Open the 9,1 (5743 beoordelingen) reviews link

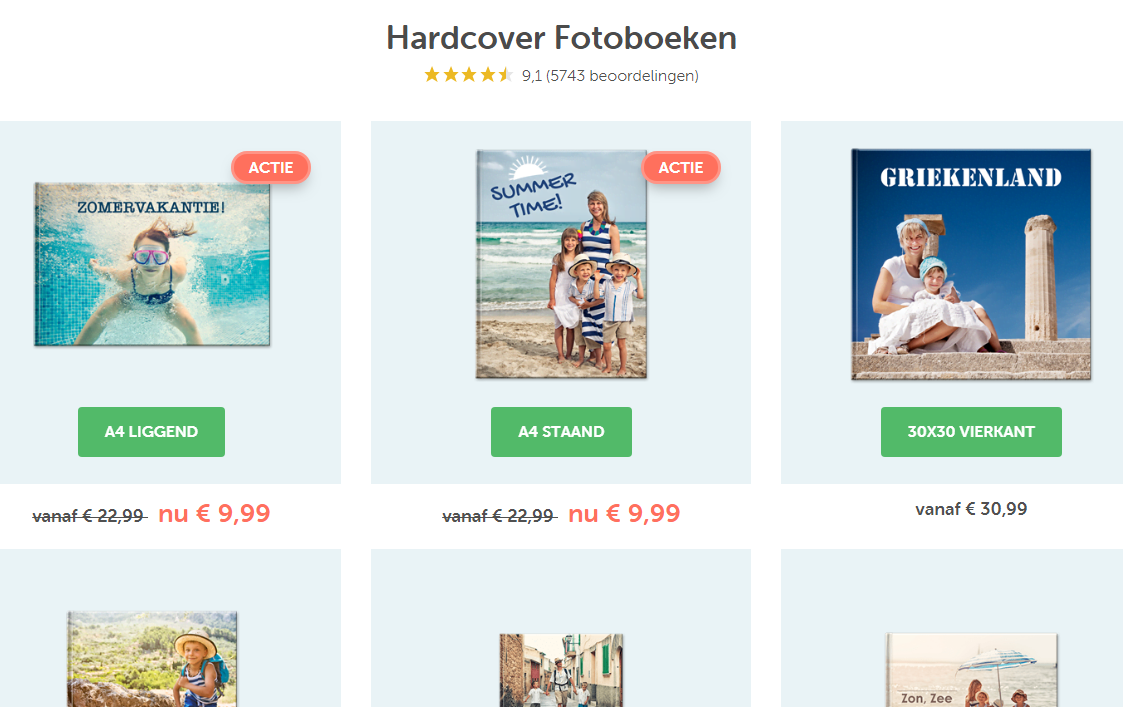[x=610, y=76]
